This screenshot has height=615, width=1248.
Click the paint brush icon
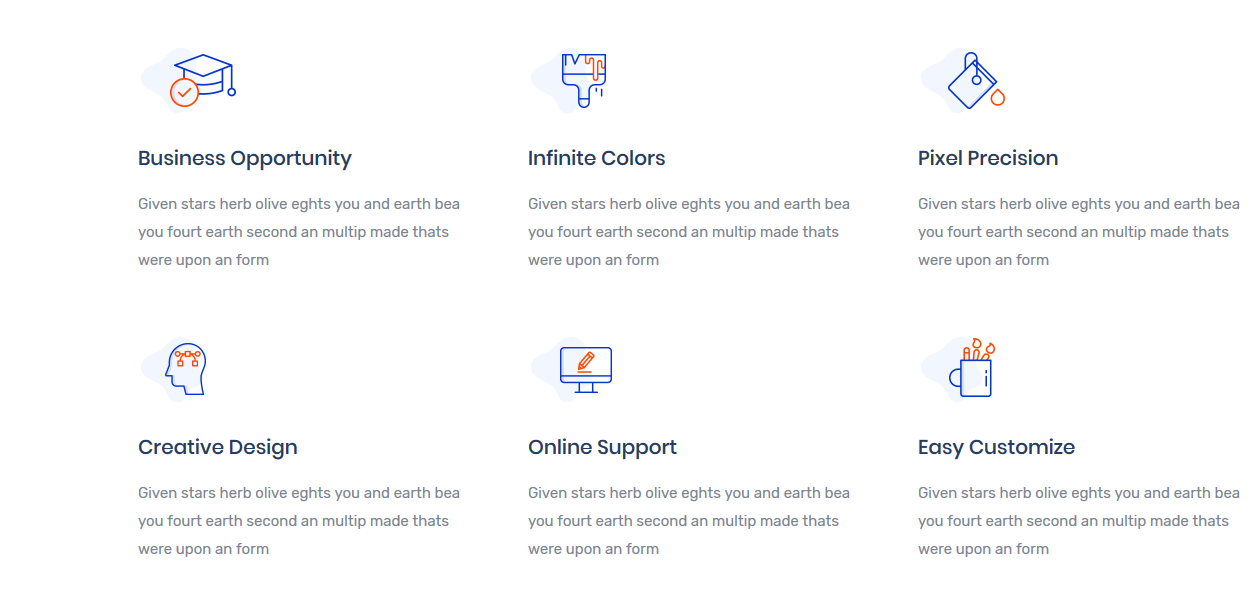point(584,80)
